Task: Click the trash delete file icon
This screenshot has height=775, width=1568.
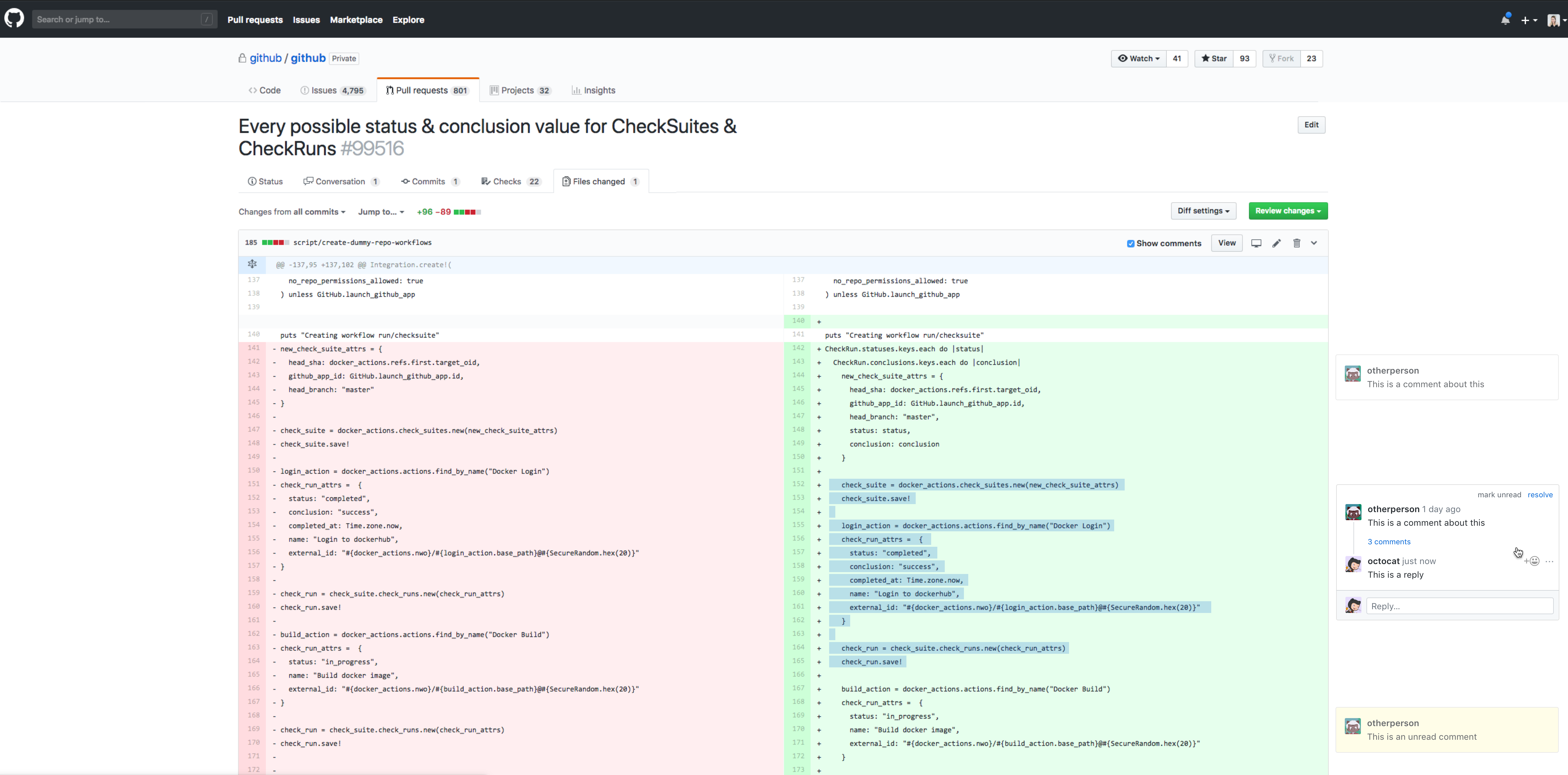Action: click(x=1297, y=243)
